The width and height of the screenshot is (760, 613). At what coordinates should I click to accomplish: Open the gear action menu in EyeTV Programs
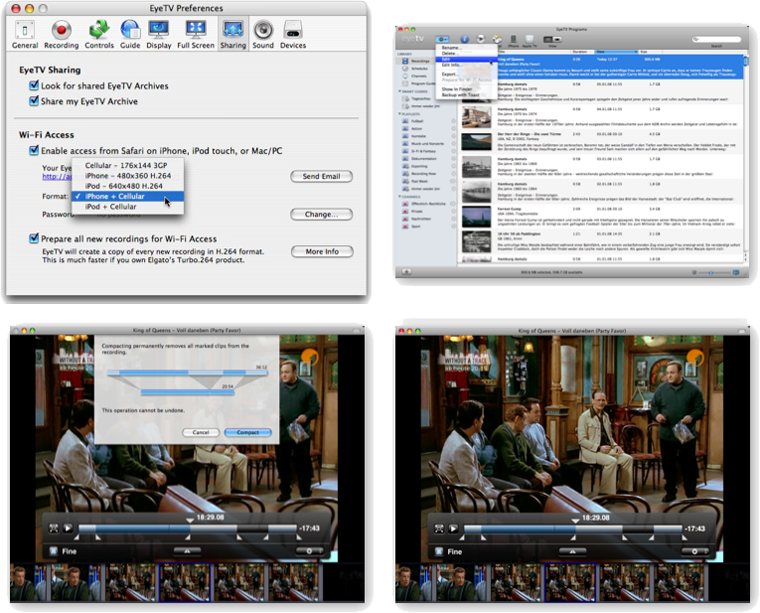pyautogui.click(x=442, y=39)
